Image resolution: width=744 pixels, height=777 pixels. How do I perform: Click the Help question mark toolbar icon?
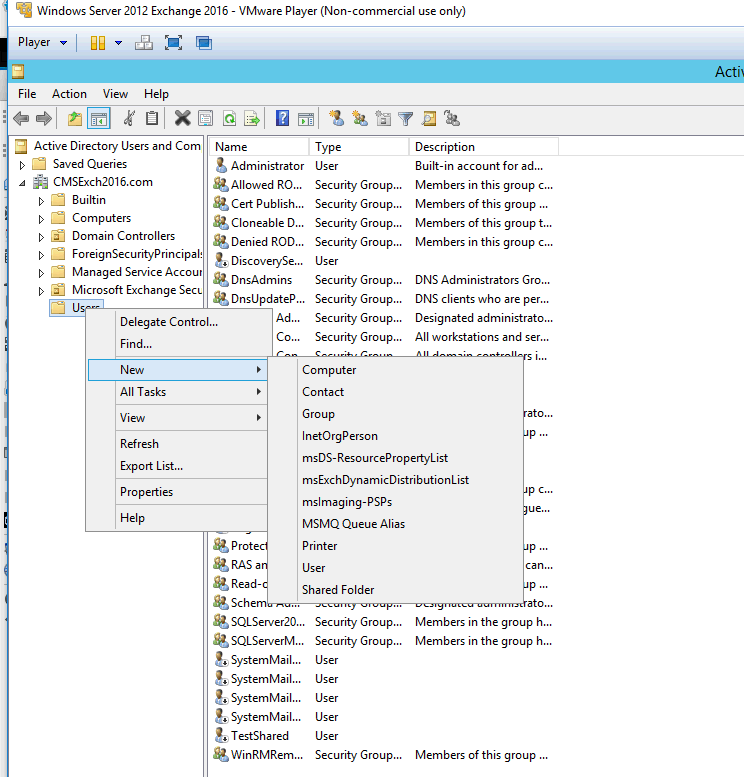point(282,119)
